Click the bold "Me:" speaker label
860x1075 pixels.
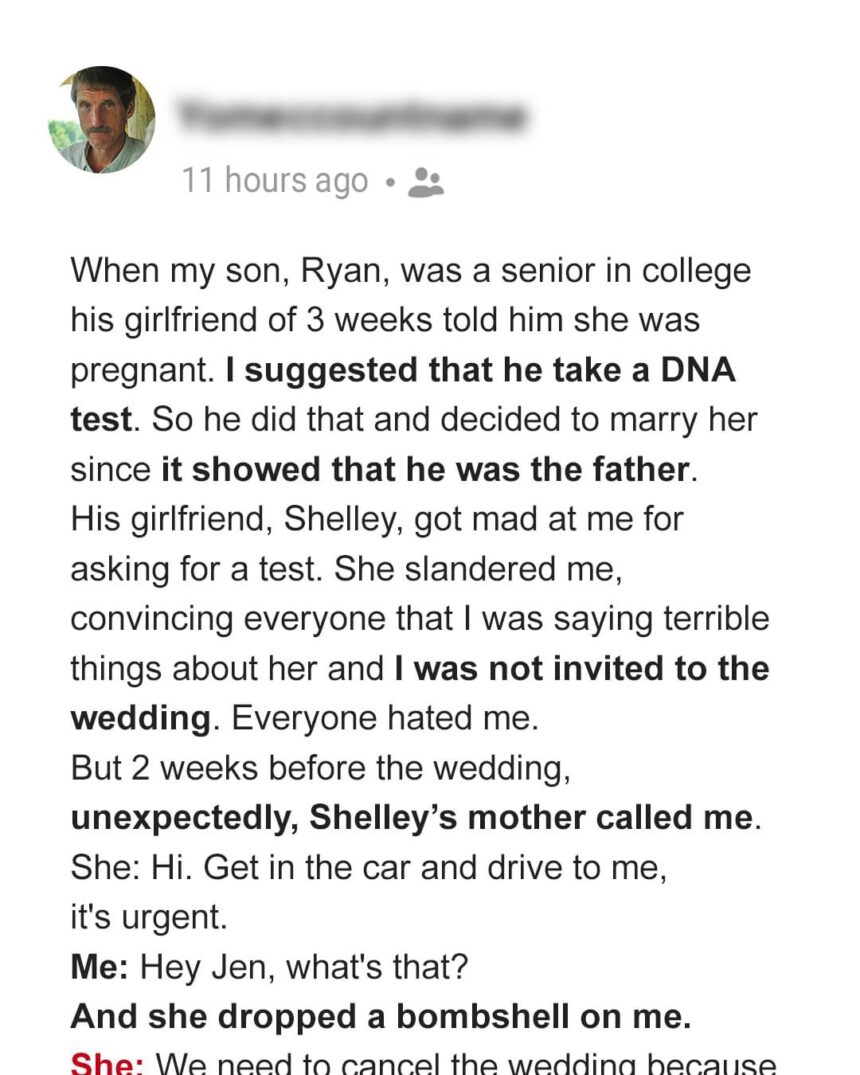coord(100,967)
